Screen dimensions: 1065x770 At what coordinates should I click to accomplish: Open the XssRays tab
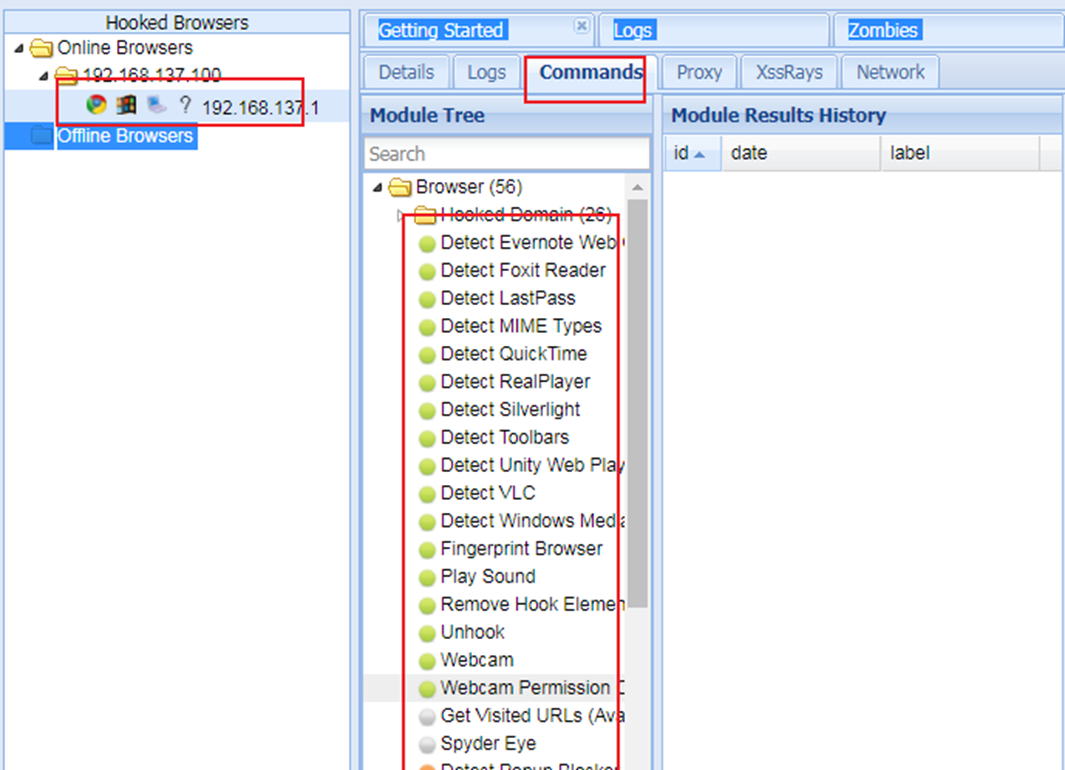788,72
